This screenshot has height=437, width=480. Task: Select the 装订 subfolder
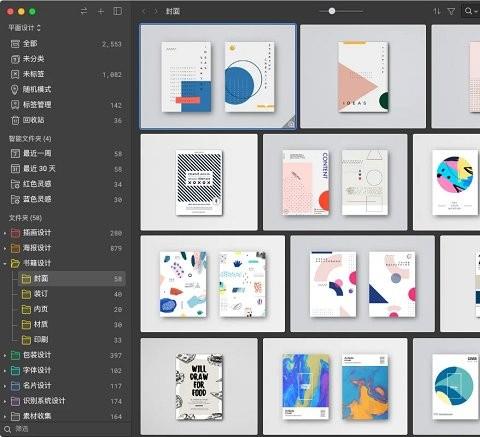coord(71,294)
